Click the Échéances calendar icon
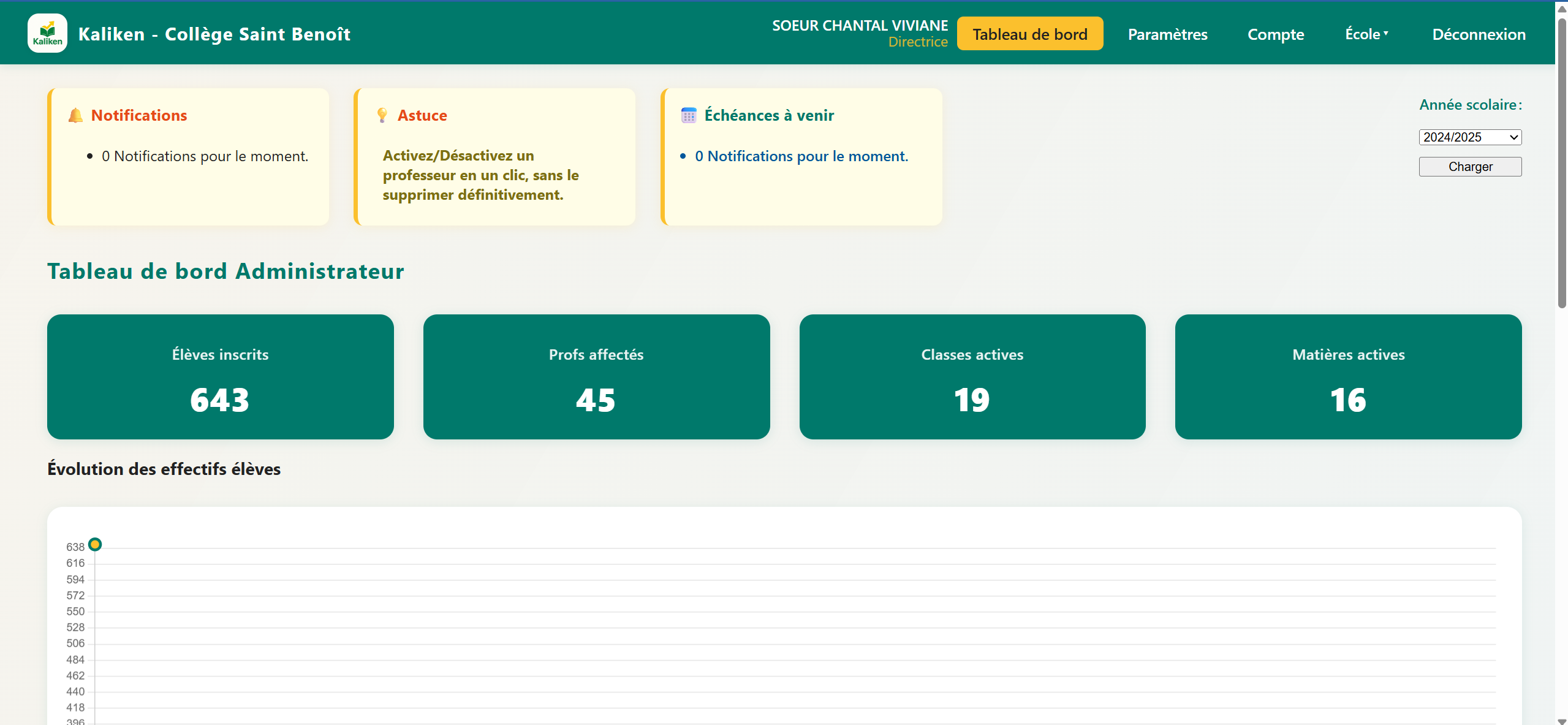The width and height of the screenshot is (1568, 725). coord(689,115)
